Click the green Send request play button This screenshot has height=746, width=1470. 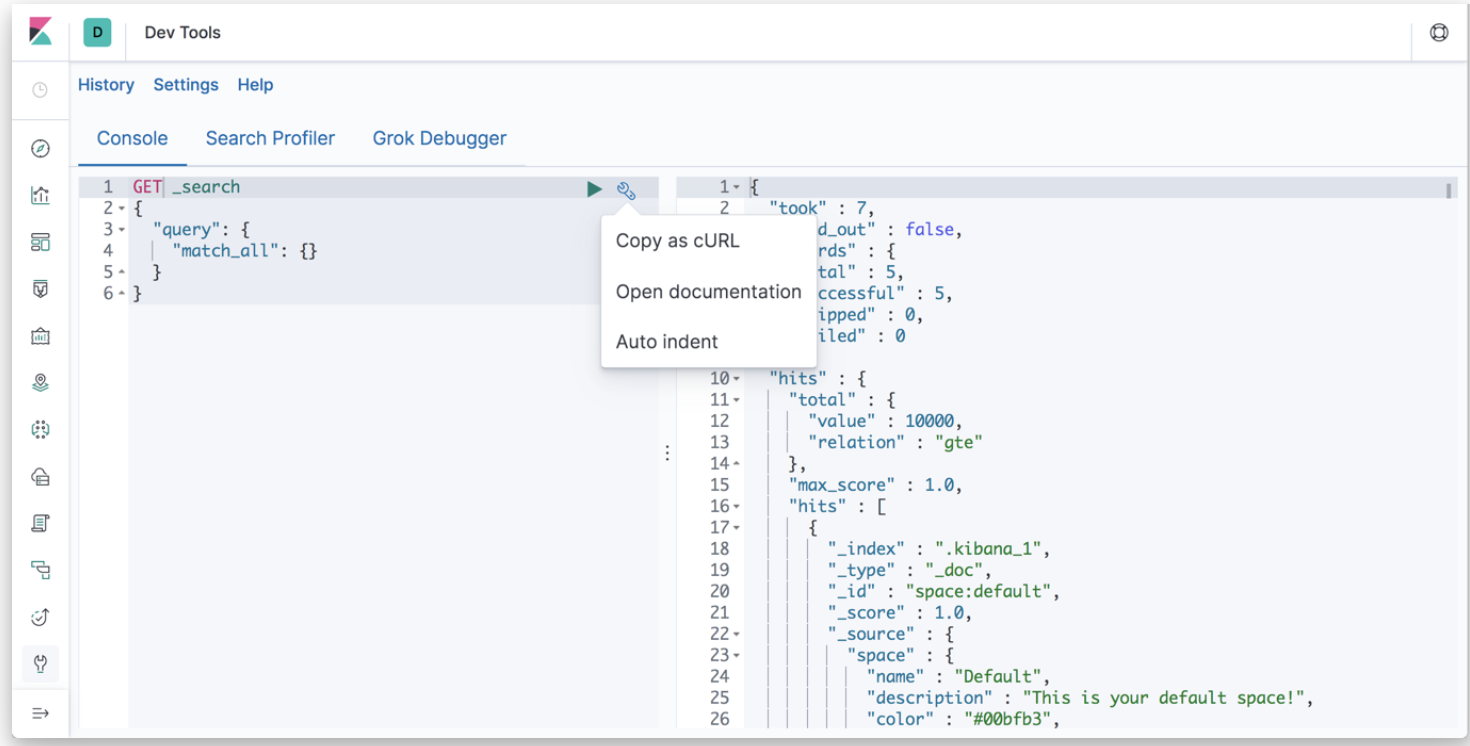pos(594,188)
